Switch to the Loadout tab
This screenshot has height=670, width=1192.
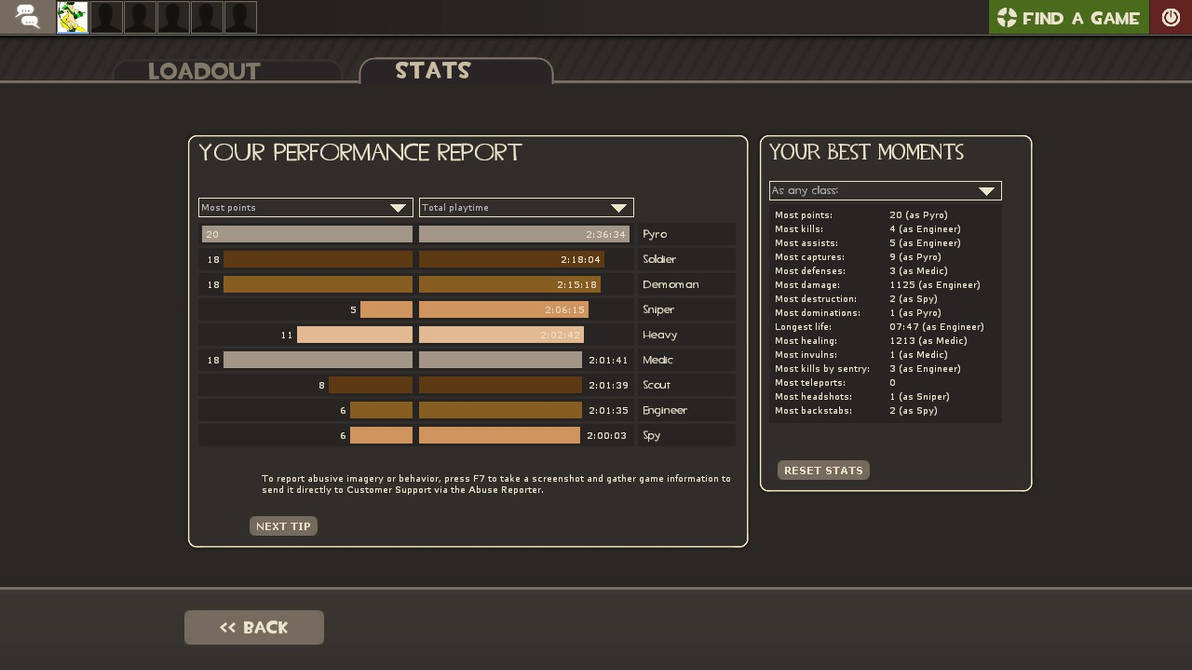[x=204, y=71]
